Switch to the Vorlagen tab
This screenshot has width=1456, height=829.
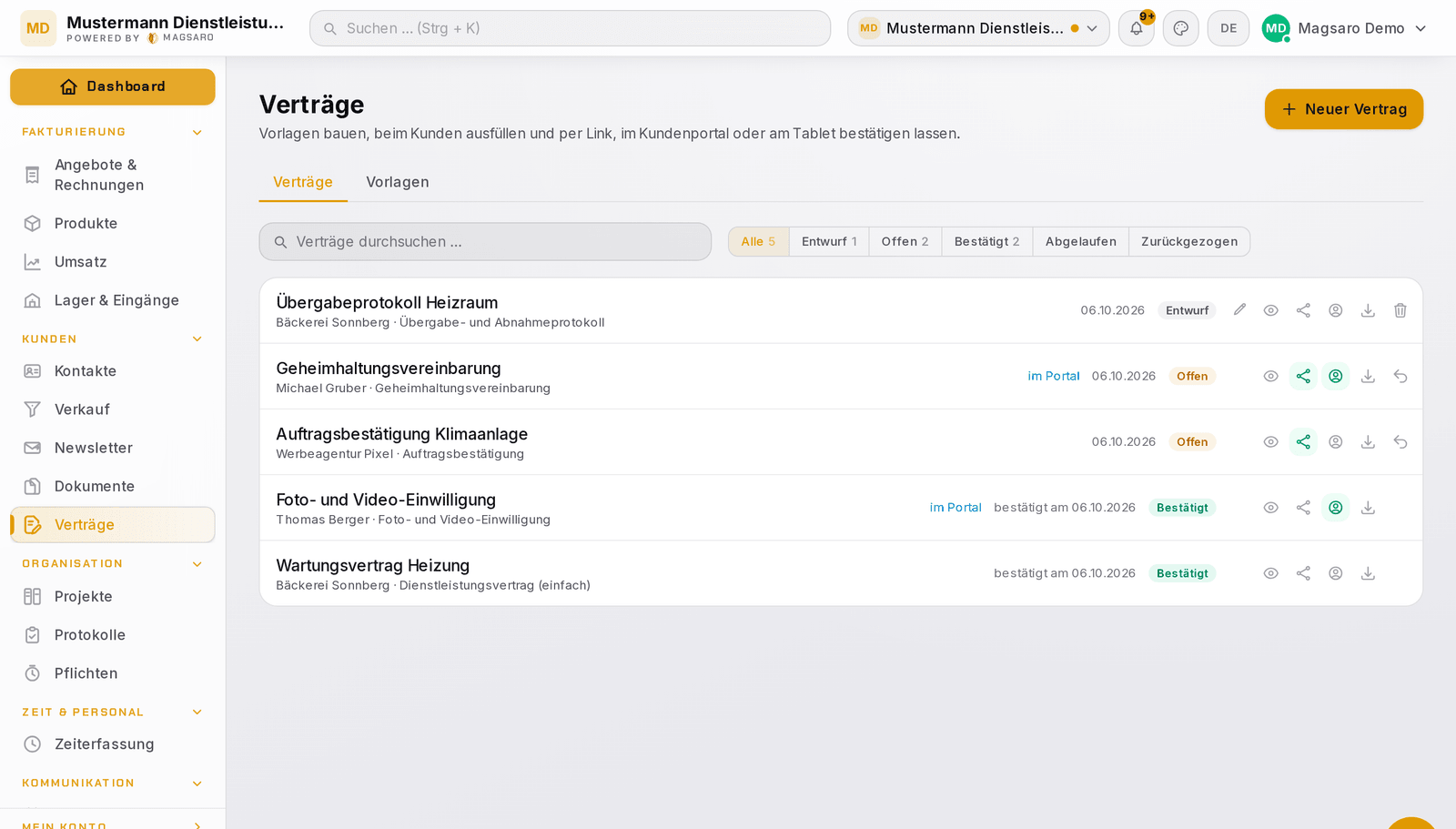398,182
